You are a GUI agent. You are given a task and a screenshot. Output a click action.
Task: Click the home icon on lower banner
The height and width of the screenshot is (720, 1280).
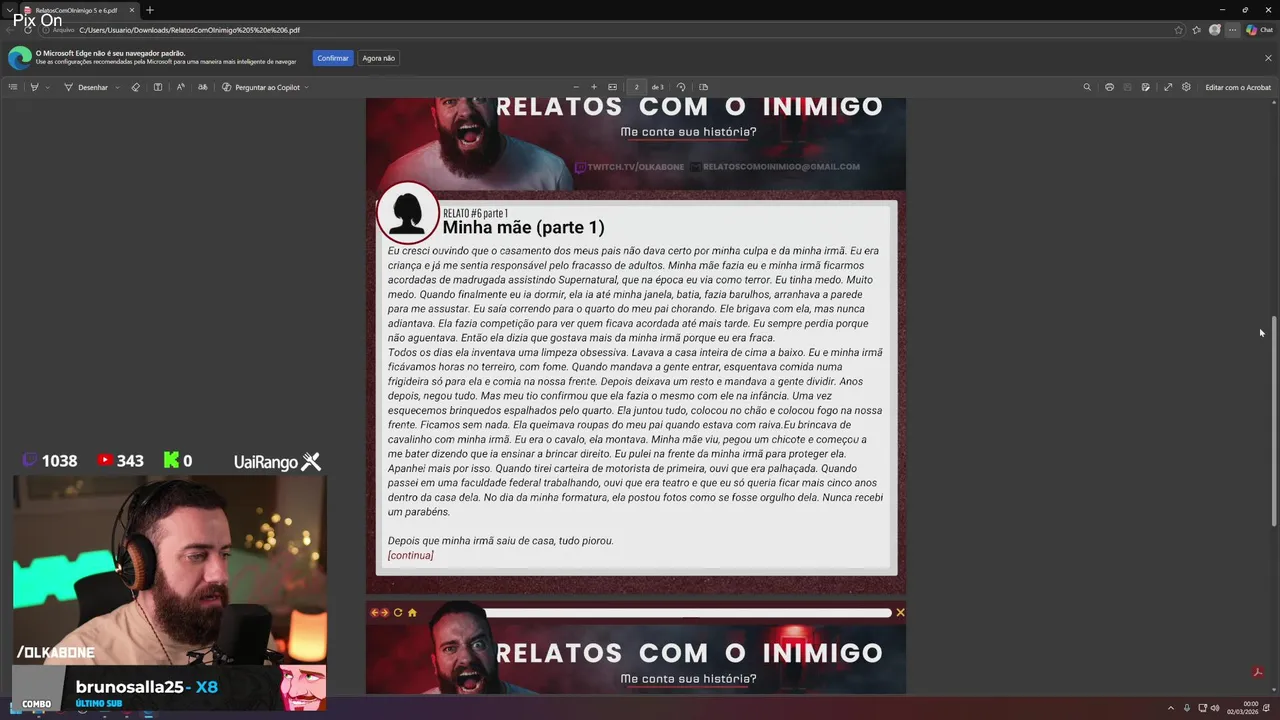tap(412, 613)
